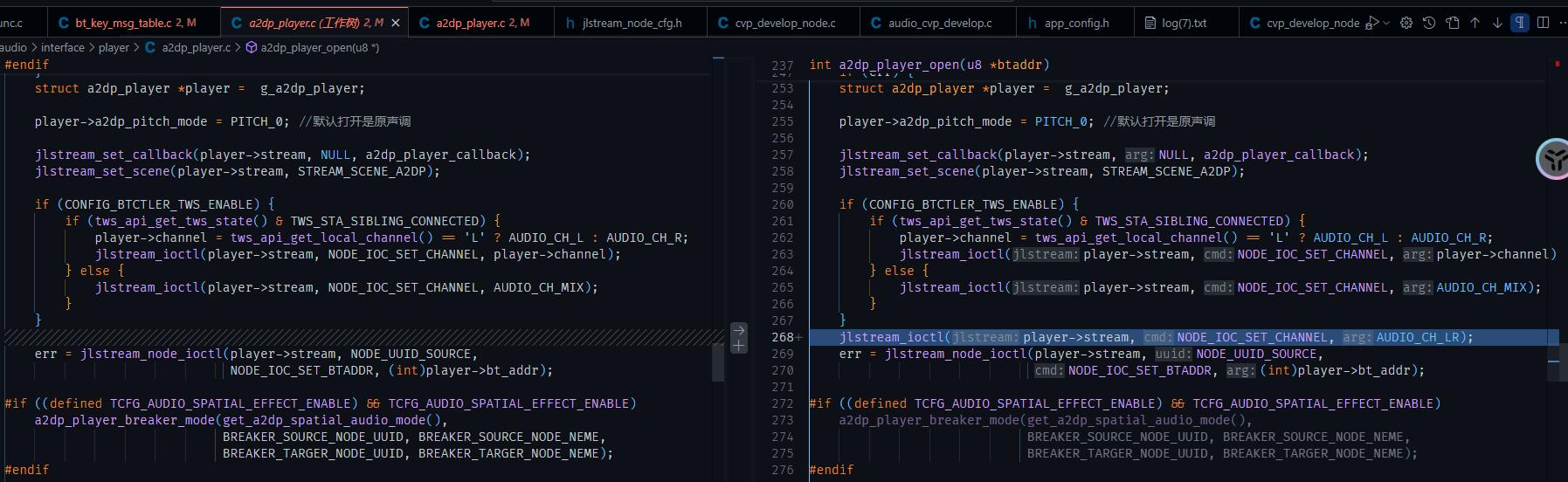
Task: Click the plus stage button between diff panes
Action: [739, 346]
